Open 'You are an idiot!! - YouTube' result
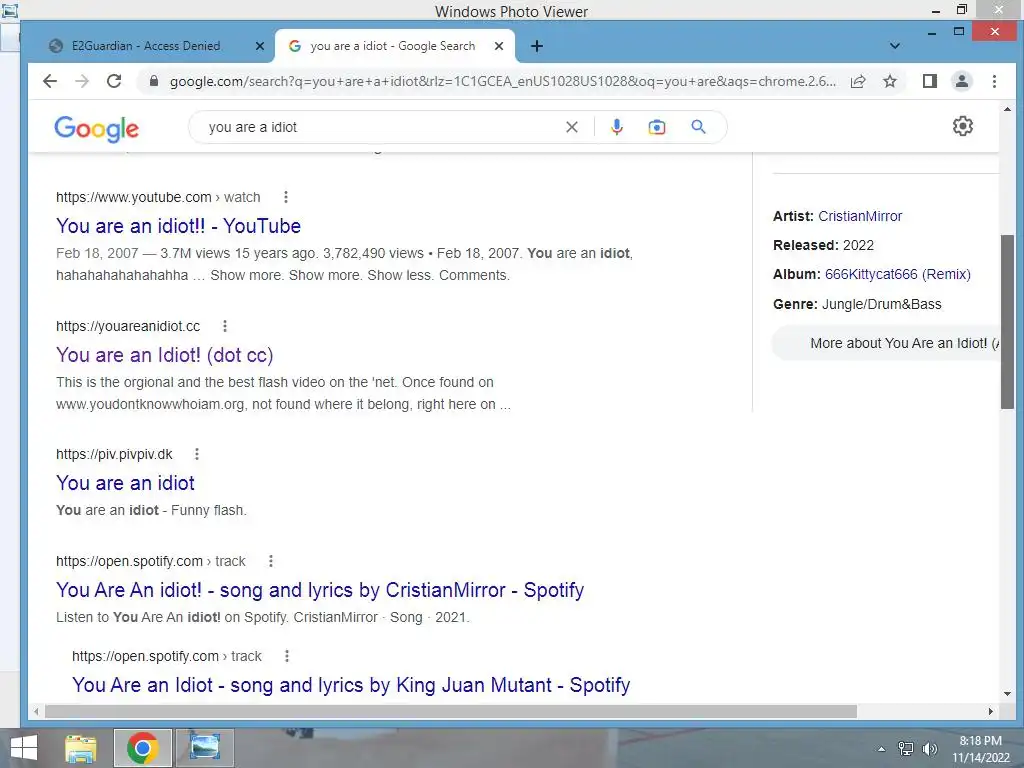1024x768 pixels. (178, 226)
